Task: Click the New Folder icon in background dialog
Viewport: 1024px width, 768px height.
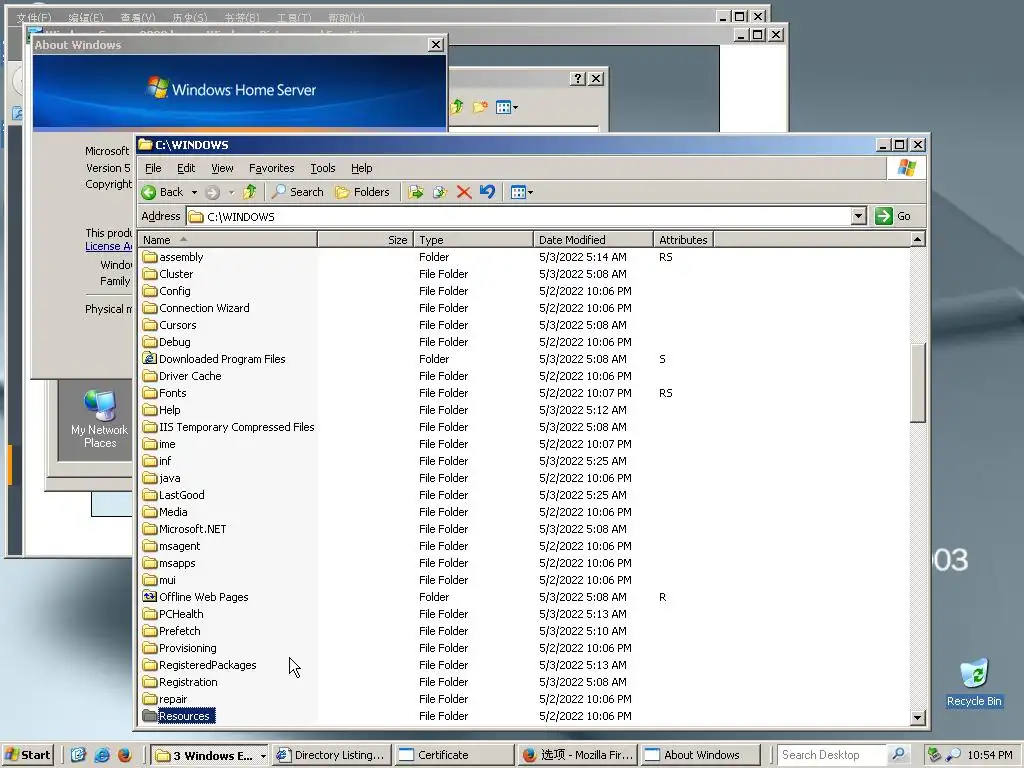Action: [x=480, y=106]
